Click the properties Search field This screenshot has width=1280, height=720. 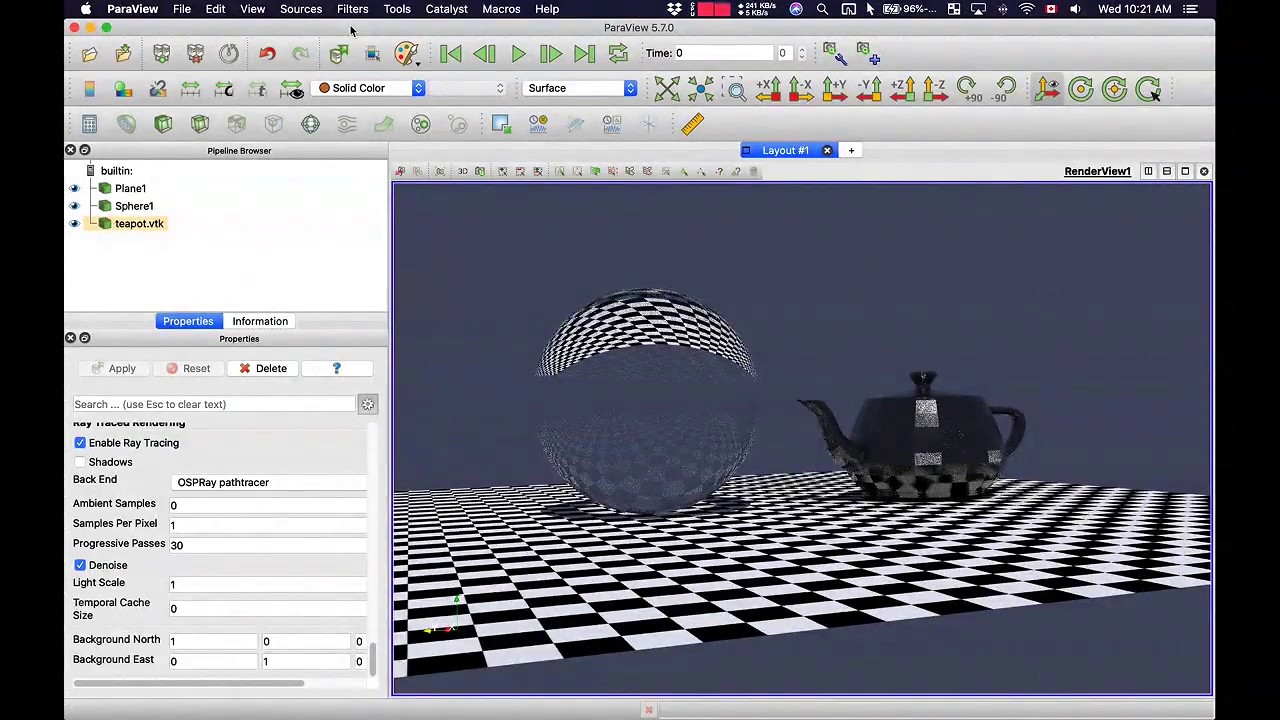[214, 404]
